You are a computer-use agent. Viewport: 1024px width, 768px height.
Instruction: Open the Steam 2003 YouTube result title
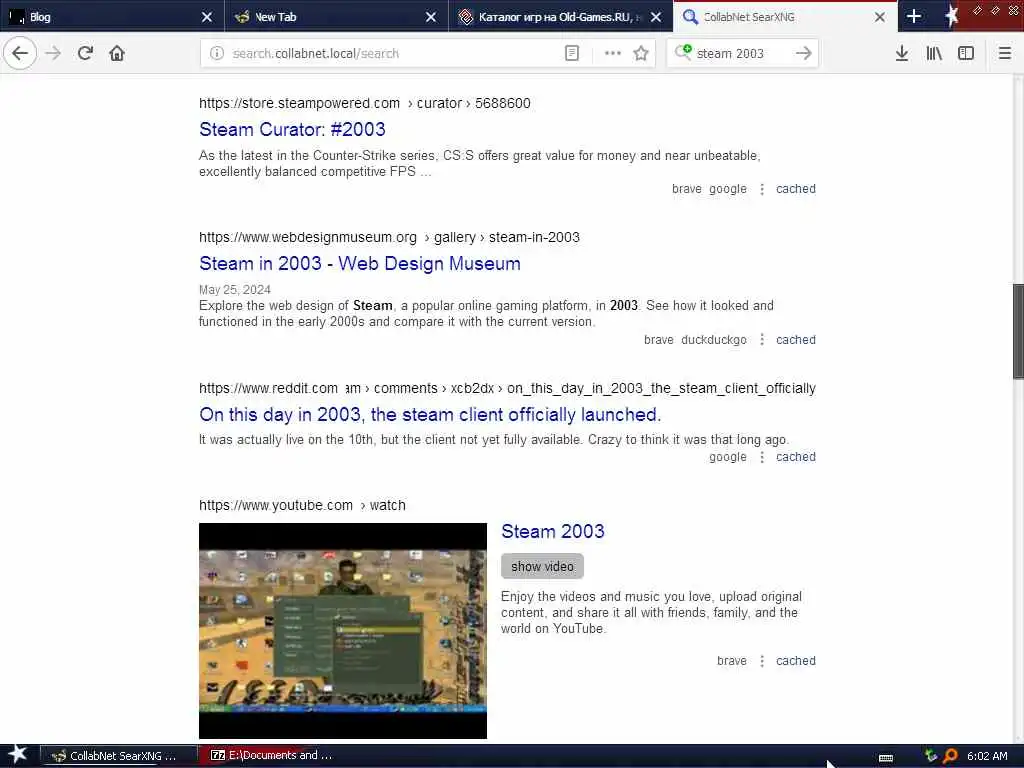pyautogui.click(x=552, y=531)
